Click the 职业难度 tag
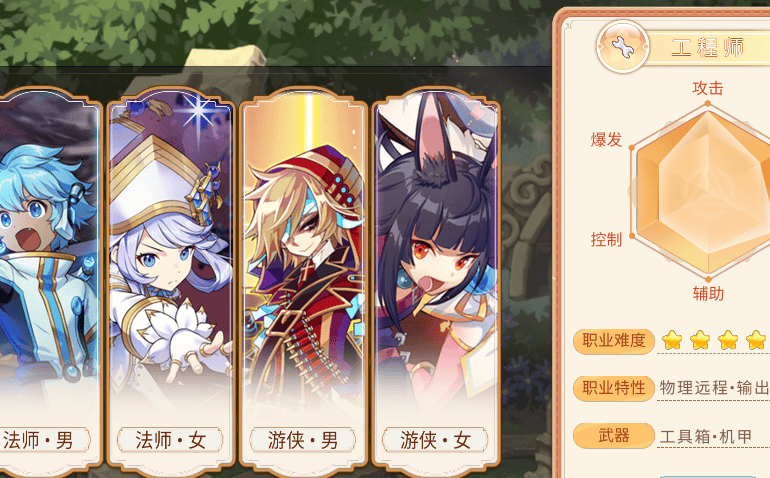Viewport: 770px width, 478px height. [614, 340]
